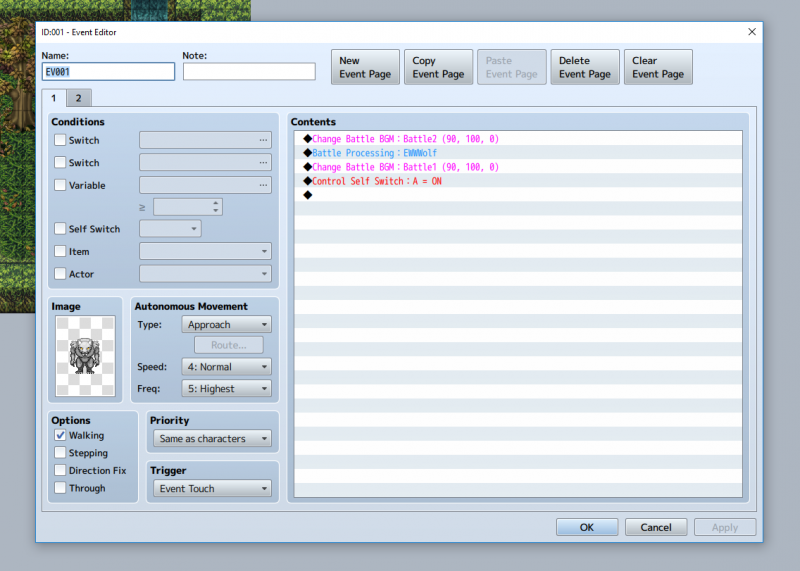Open Priority dropdown showing Same as characters
This screenshot has height=571, width=800.
212,438
